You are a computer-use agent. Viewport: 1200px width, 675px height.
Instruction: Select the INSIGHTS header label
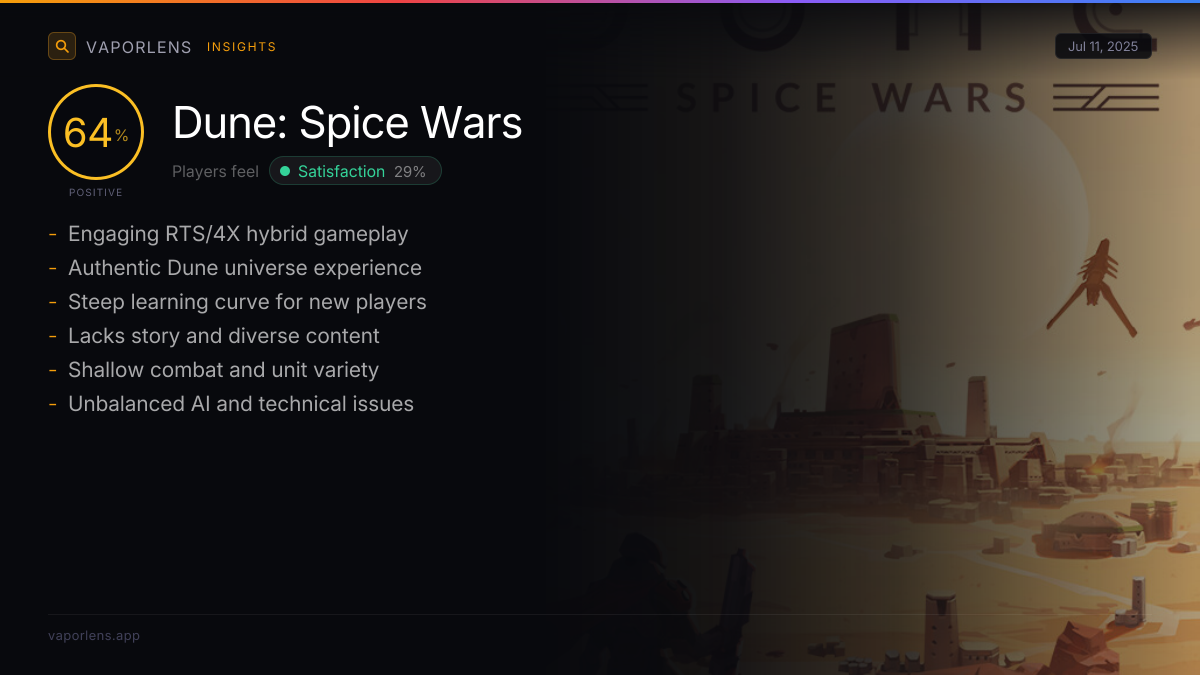242,47
